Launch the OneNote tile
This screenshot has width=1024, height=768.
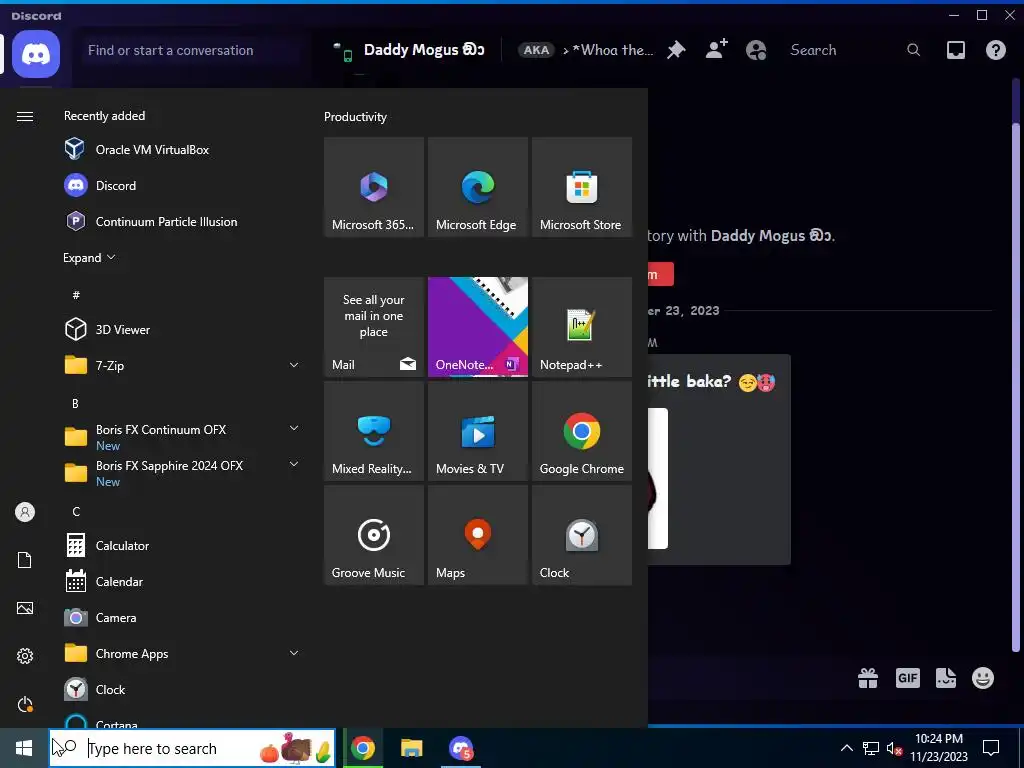click(x=477, y=327)
